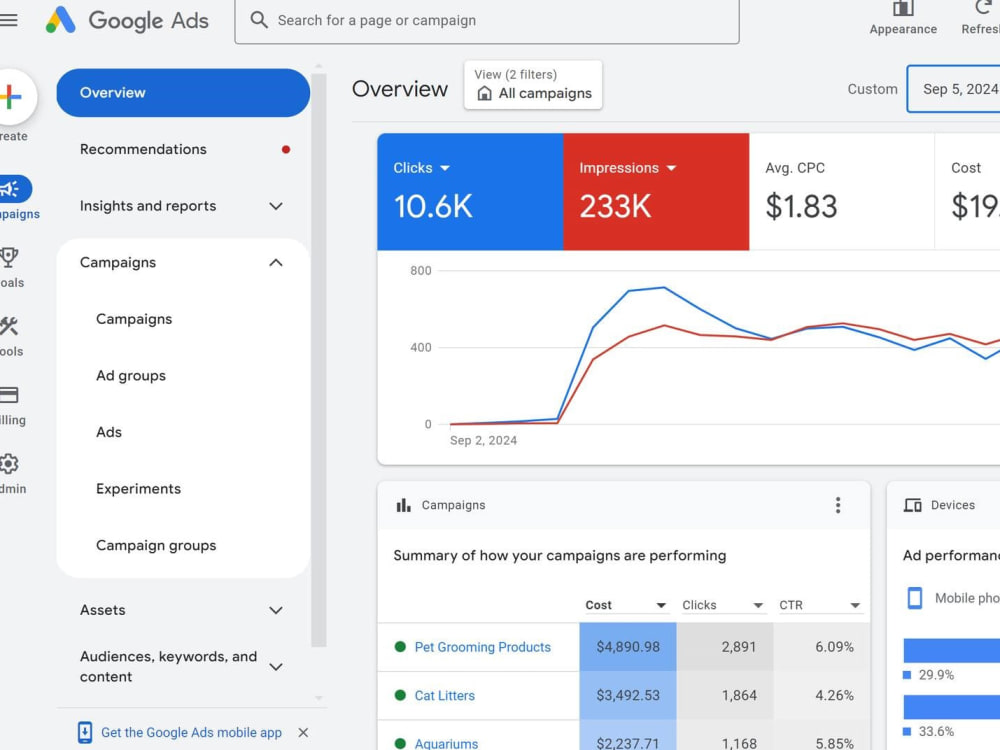Expand the Assets section
The image size is (1000, 750).
276,610
